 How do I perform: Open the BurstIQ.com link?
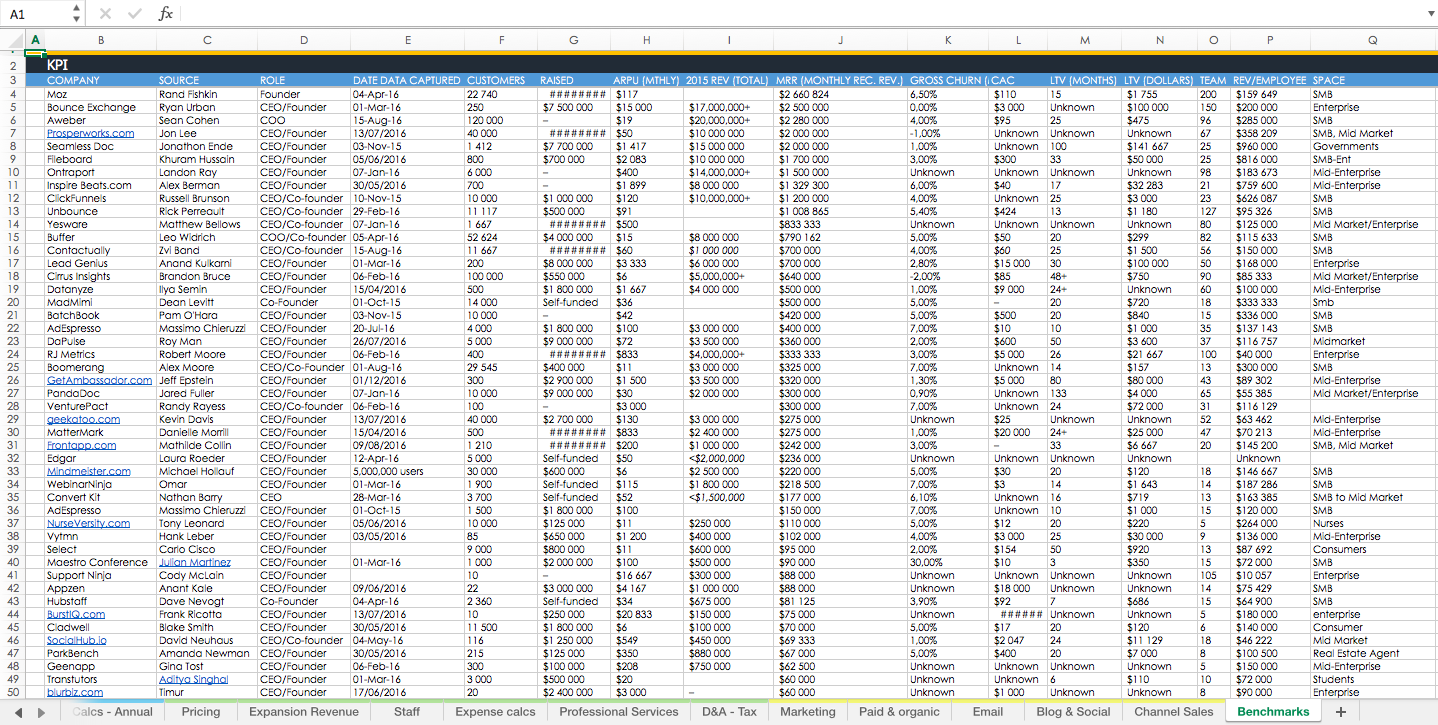click(x=76, y=614)
